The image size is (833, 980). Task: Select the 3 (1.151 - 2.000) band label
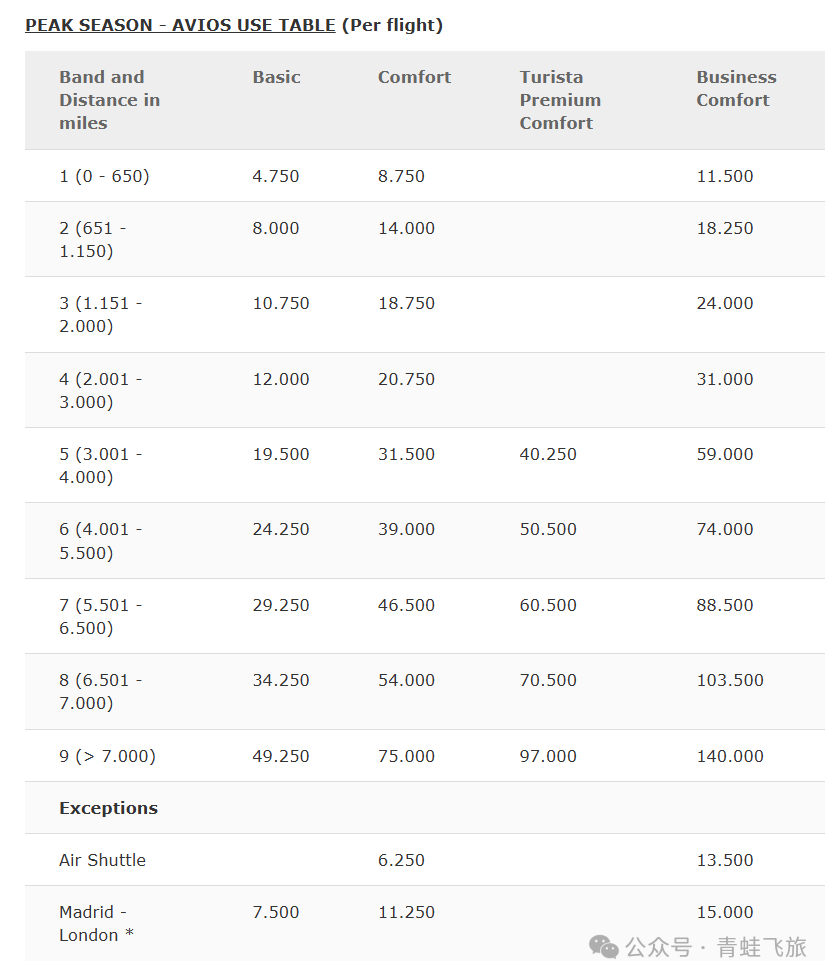tap(100, 314)
